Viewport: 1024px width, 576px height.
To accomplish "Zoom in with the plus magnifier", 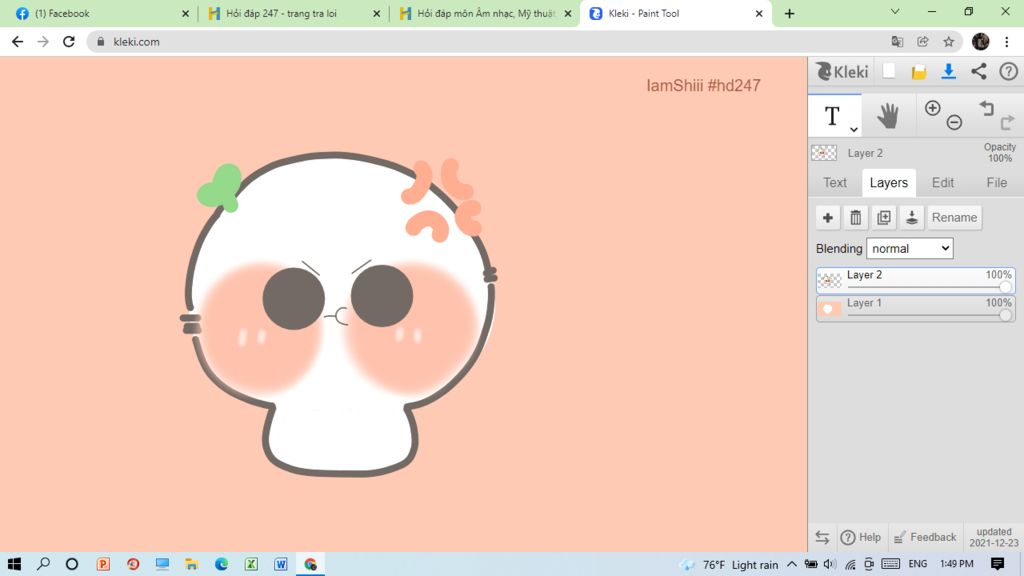I will (x=933, y=108).
